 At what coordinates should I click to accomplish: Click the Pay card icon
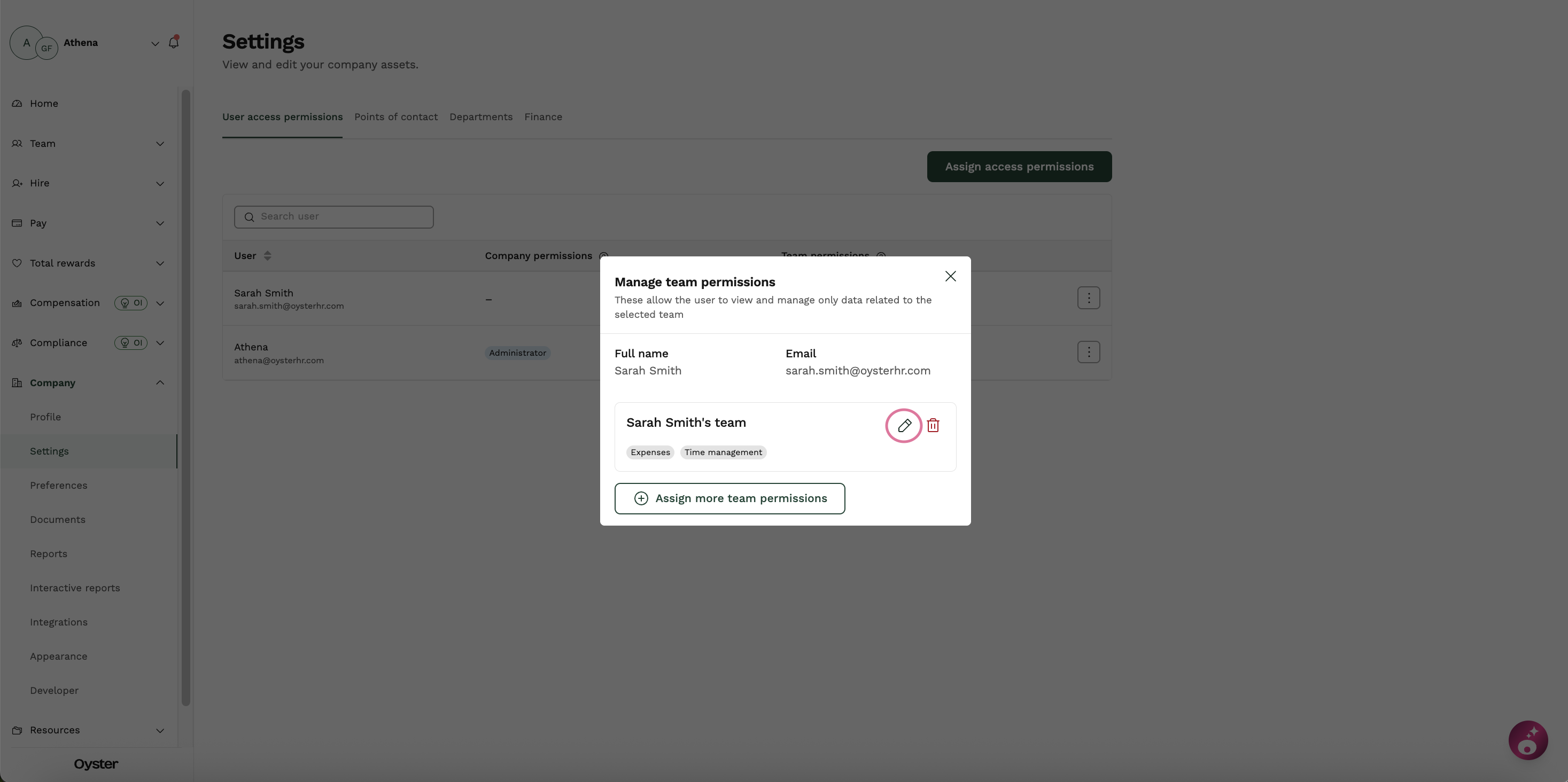tap(17, 223)
